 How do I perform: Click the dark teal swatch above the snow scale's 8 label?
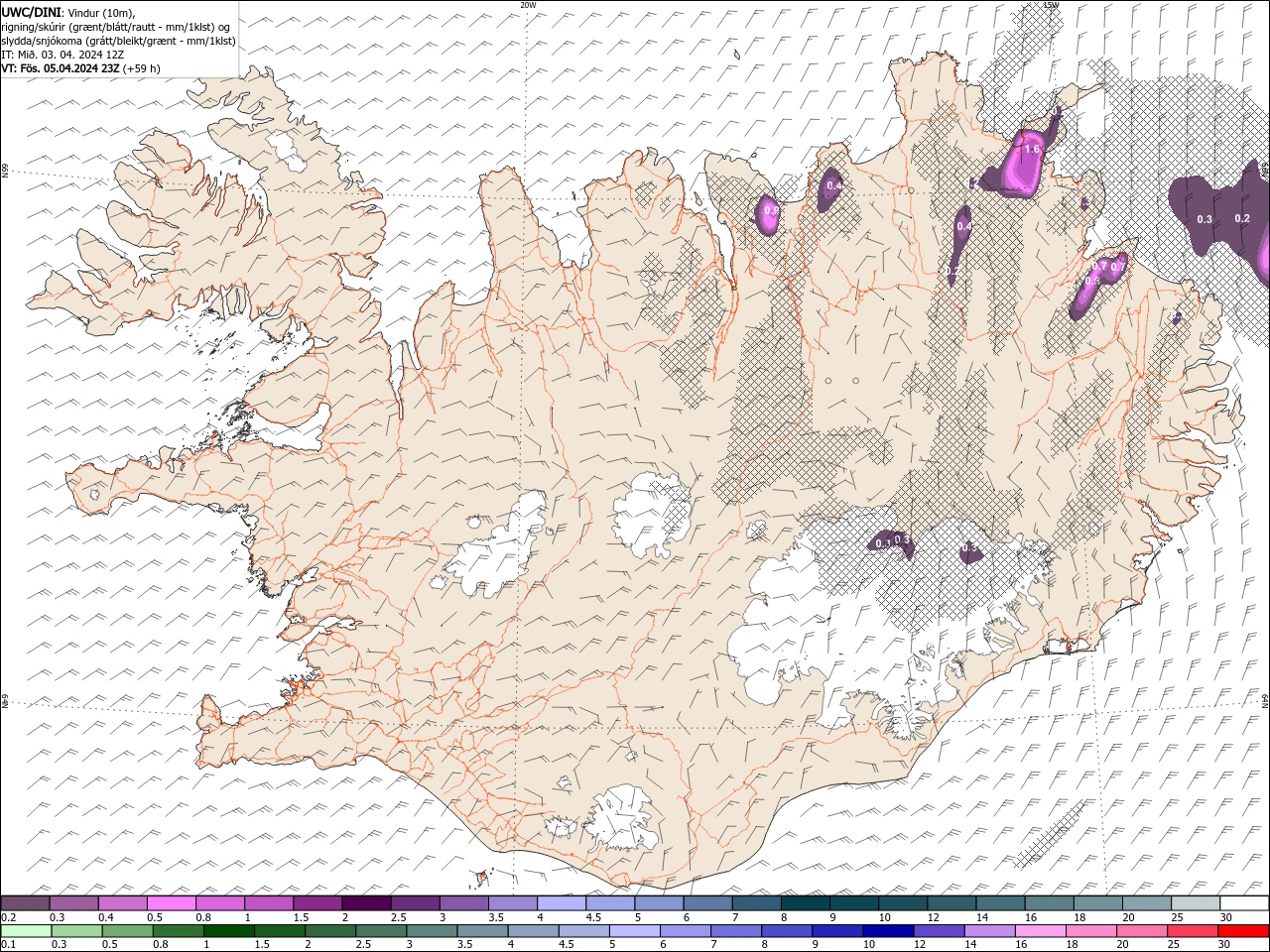pyautogui.click(x=805, y=903)
